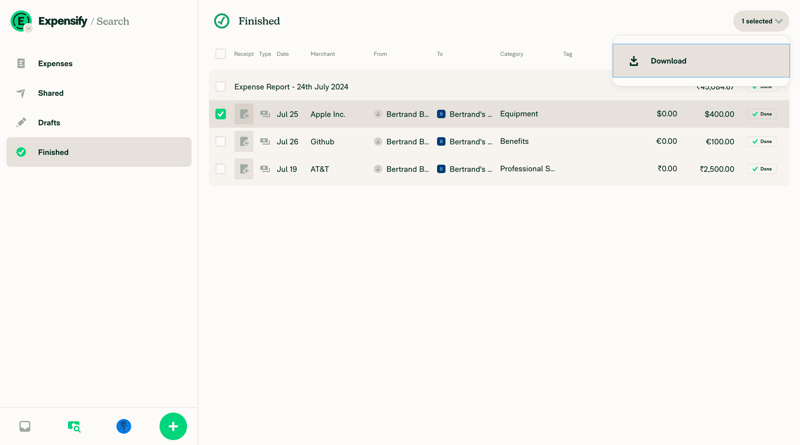Select Finished in the sidebar
This screenshot has width=800, height=445.
[98, 152]
